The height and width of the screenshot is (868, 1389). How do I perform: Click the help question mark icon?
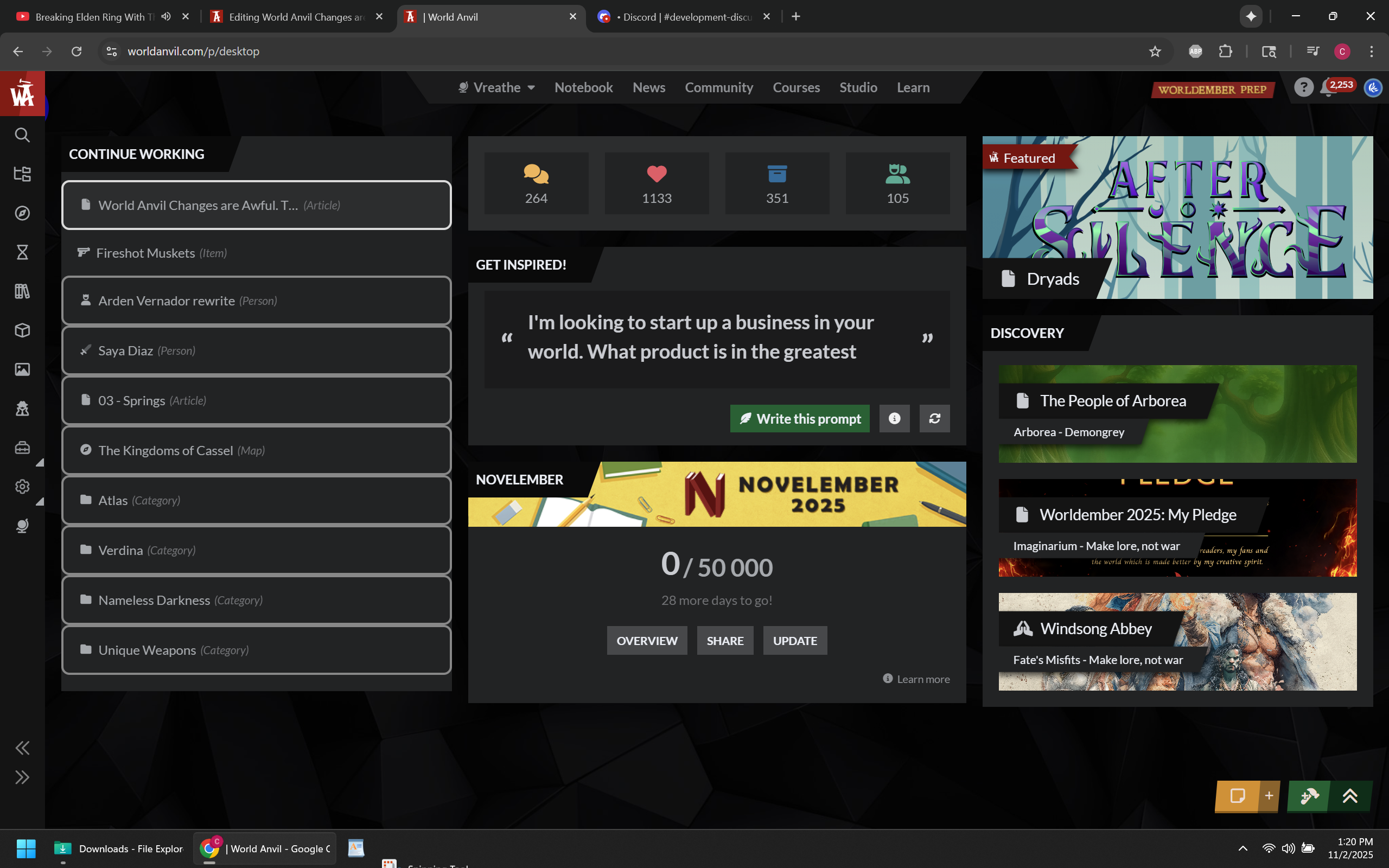(x=1303, y=87)
